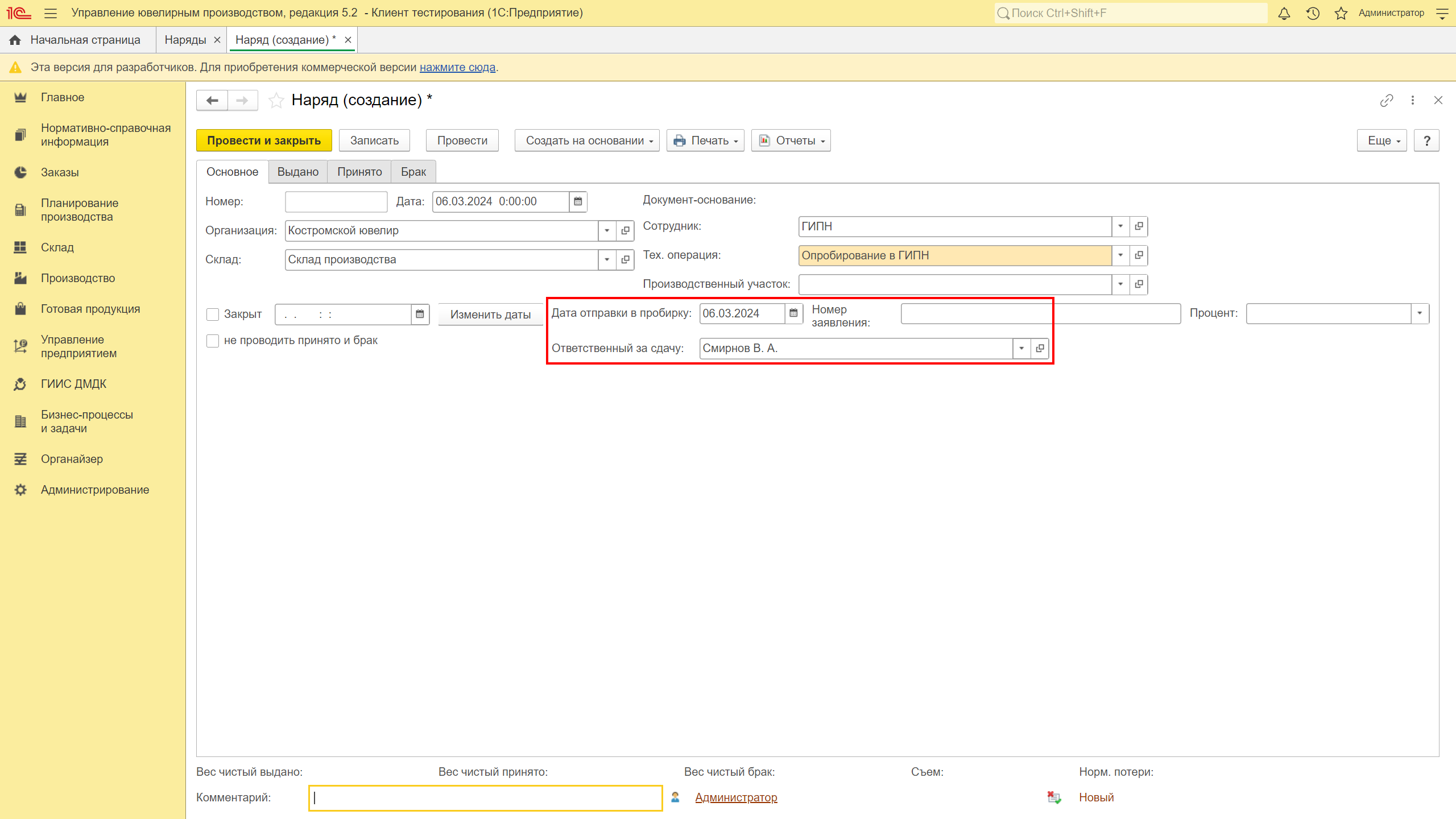Image resolution: width=1456 pixels, height=819 pixels.
Task: Open notifications bell icon
Action: click(1284, 13)
